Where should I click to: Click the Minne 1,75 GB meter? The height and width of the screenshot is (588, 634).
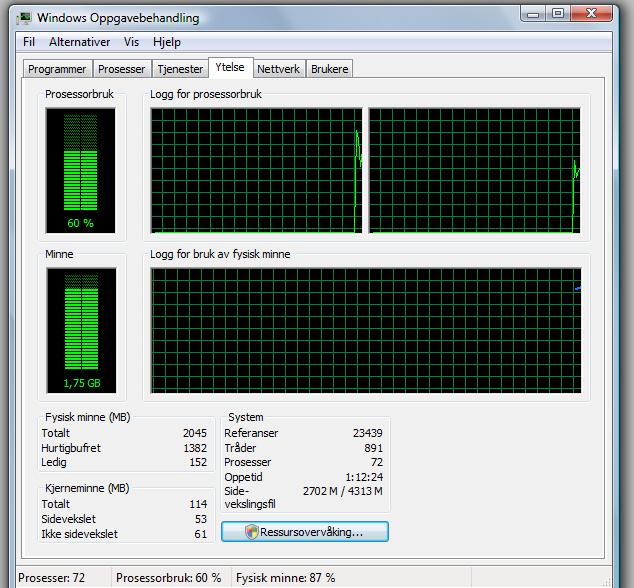pyautogui.click(x=81, y=330)
